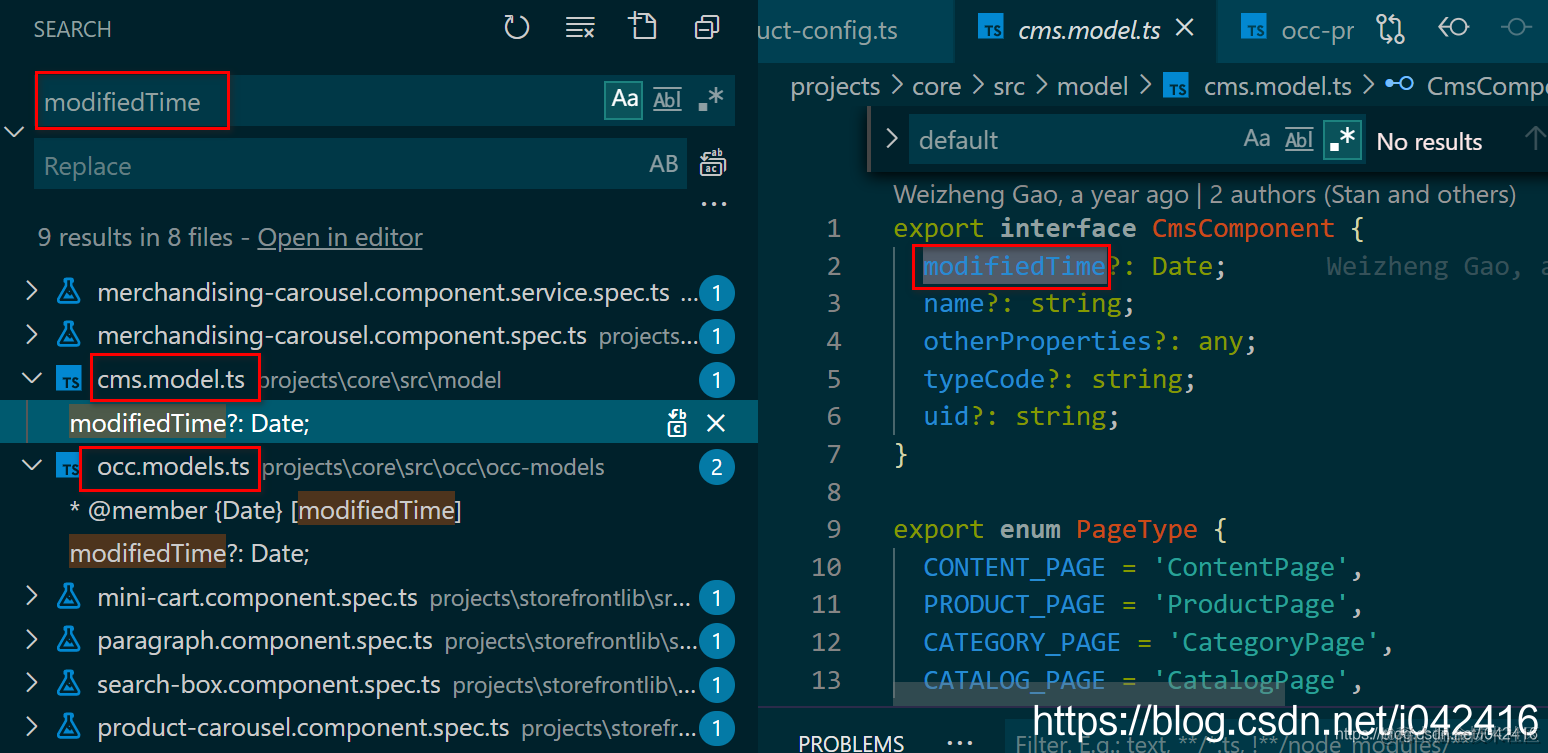Replace the selected cms.model.ts match
Viewport: 1548px width, 753px height.
(x=677, y=423)
